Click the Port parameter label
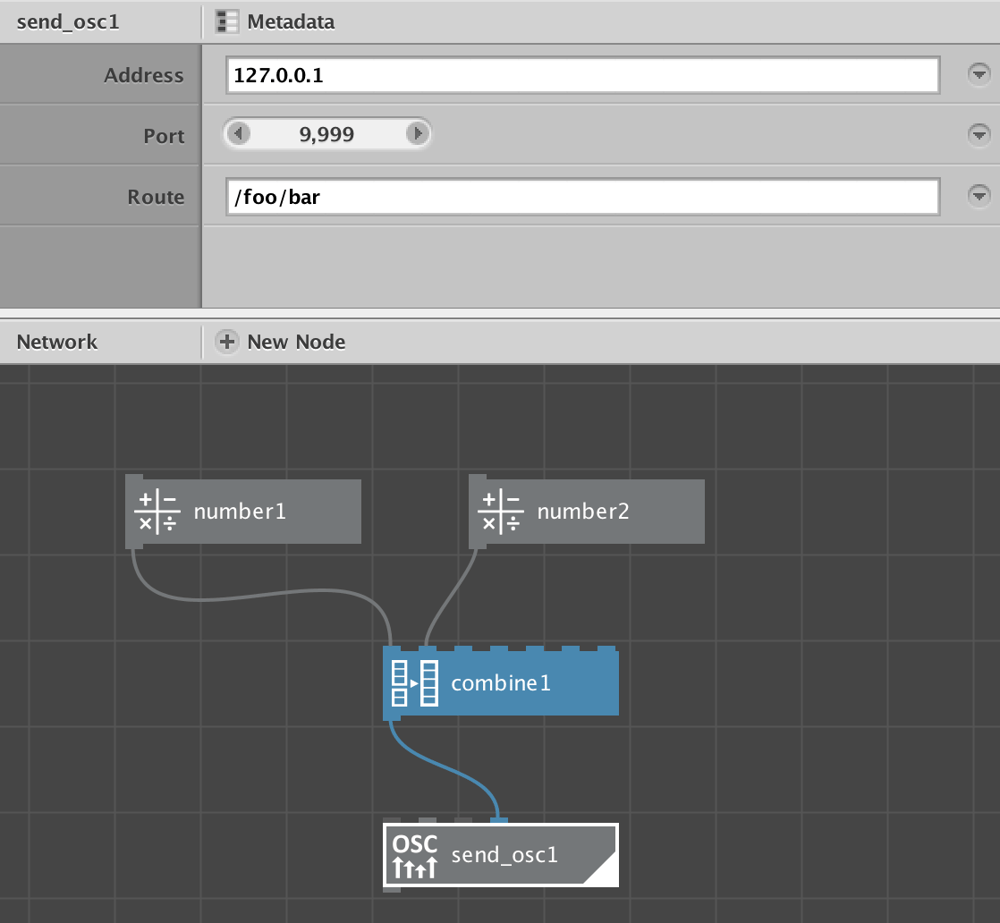This screenshot has width=1000, height=923. pyautogui.click(x=164, y=136)
